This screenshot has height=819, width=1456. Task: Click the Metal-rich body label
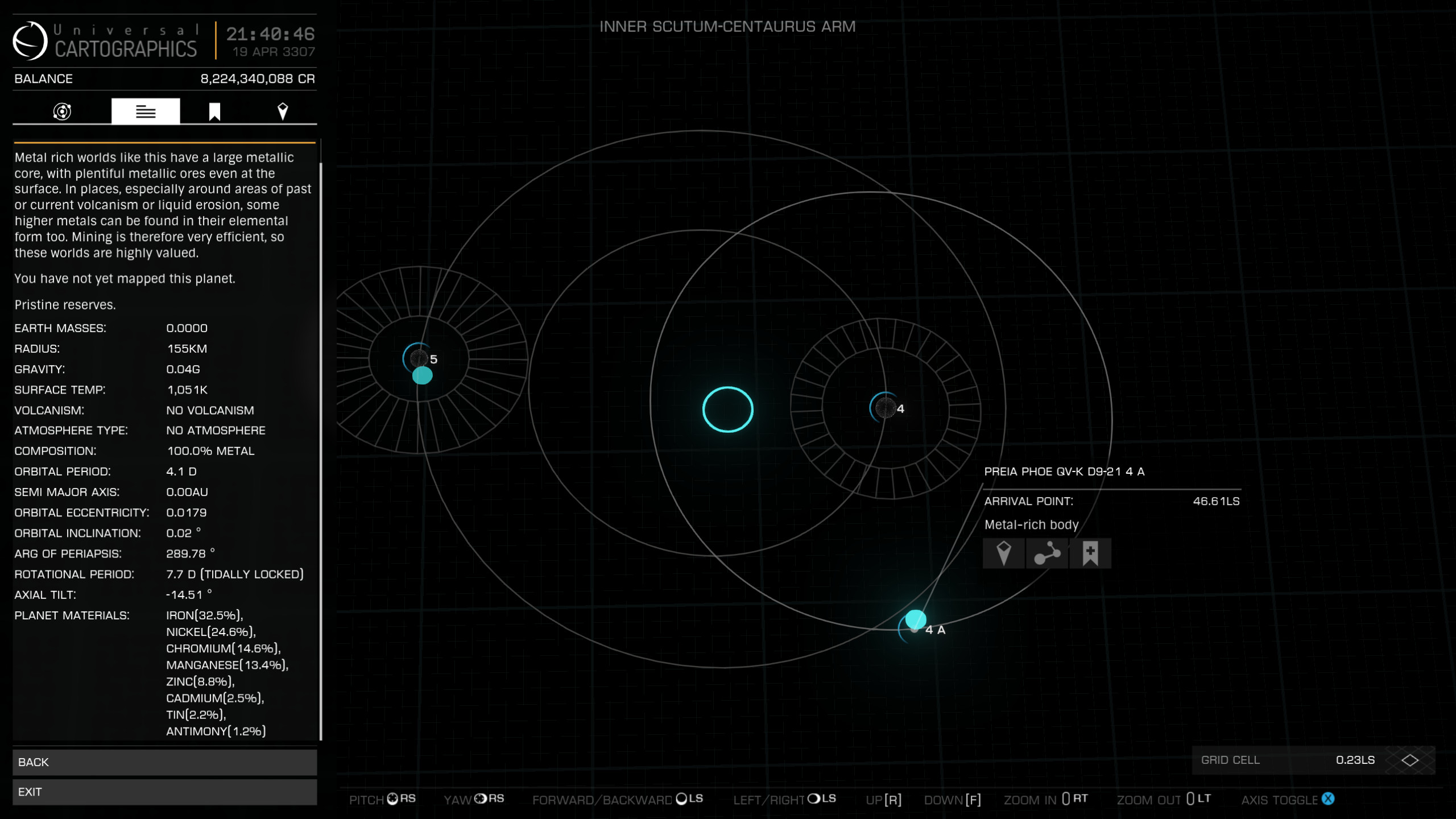pyautogui.click(x=1032, y=525)
